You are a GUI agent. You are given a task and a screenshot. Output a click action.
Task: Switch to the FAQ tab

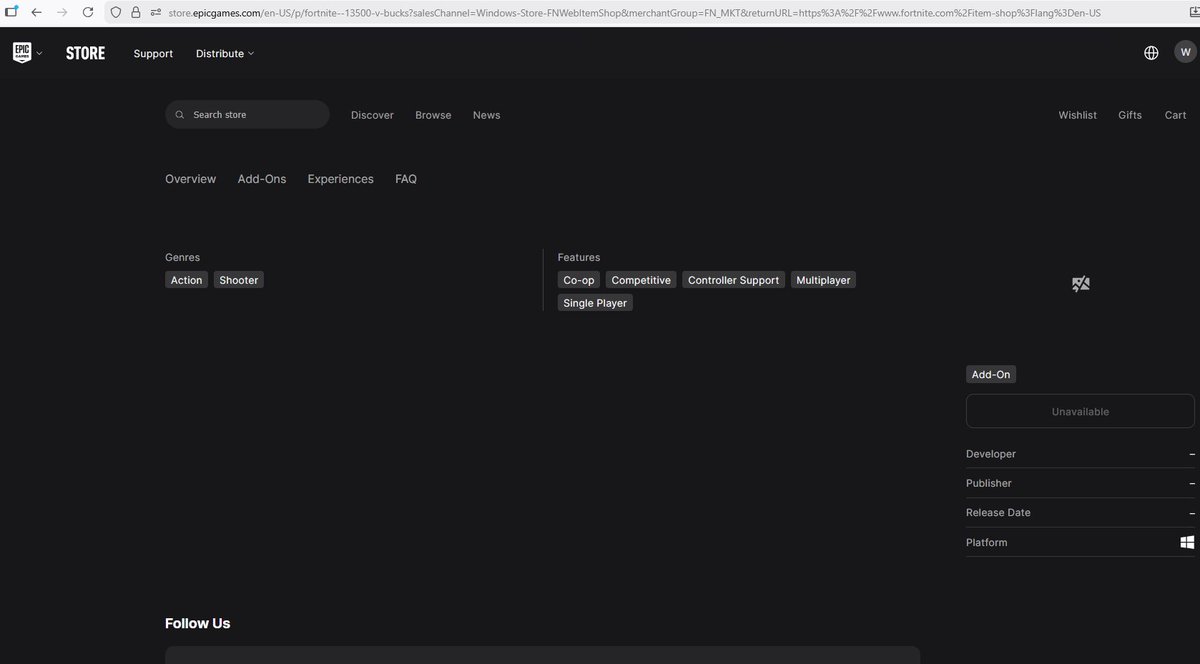[406, 179]
